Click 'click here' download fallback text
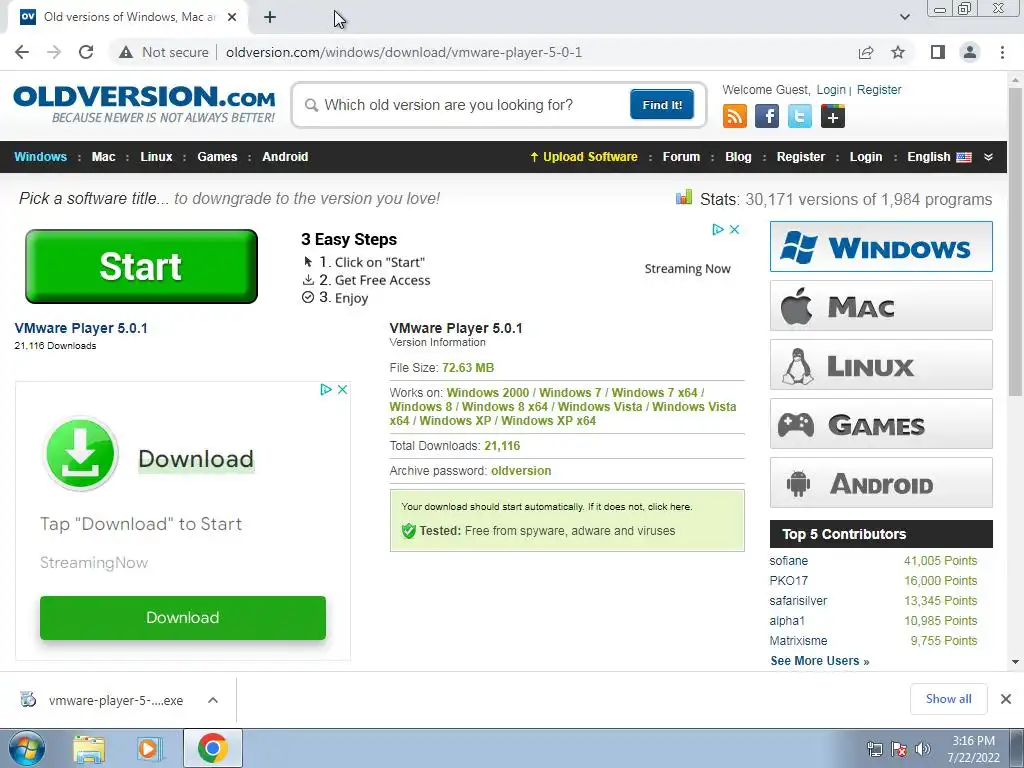The width and height of the screenshot is (1024, 768). pyautogui.click(x=669, y=507)
